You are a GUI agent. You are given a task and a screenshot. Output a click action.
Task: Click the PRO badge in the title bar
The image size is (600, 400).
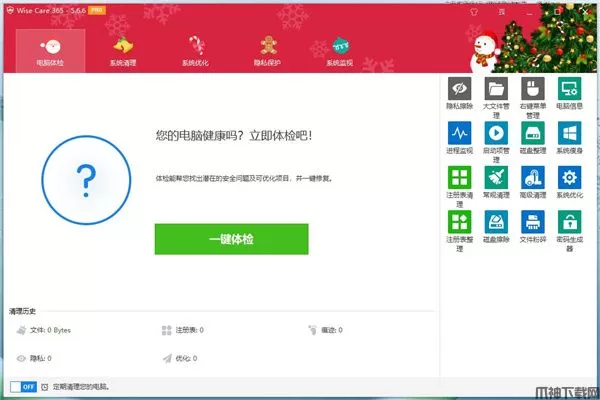tap(97, 10)
